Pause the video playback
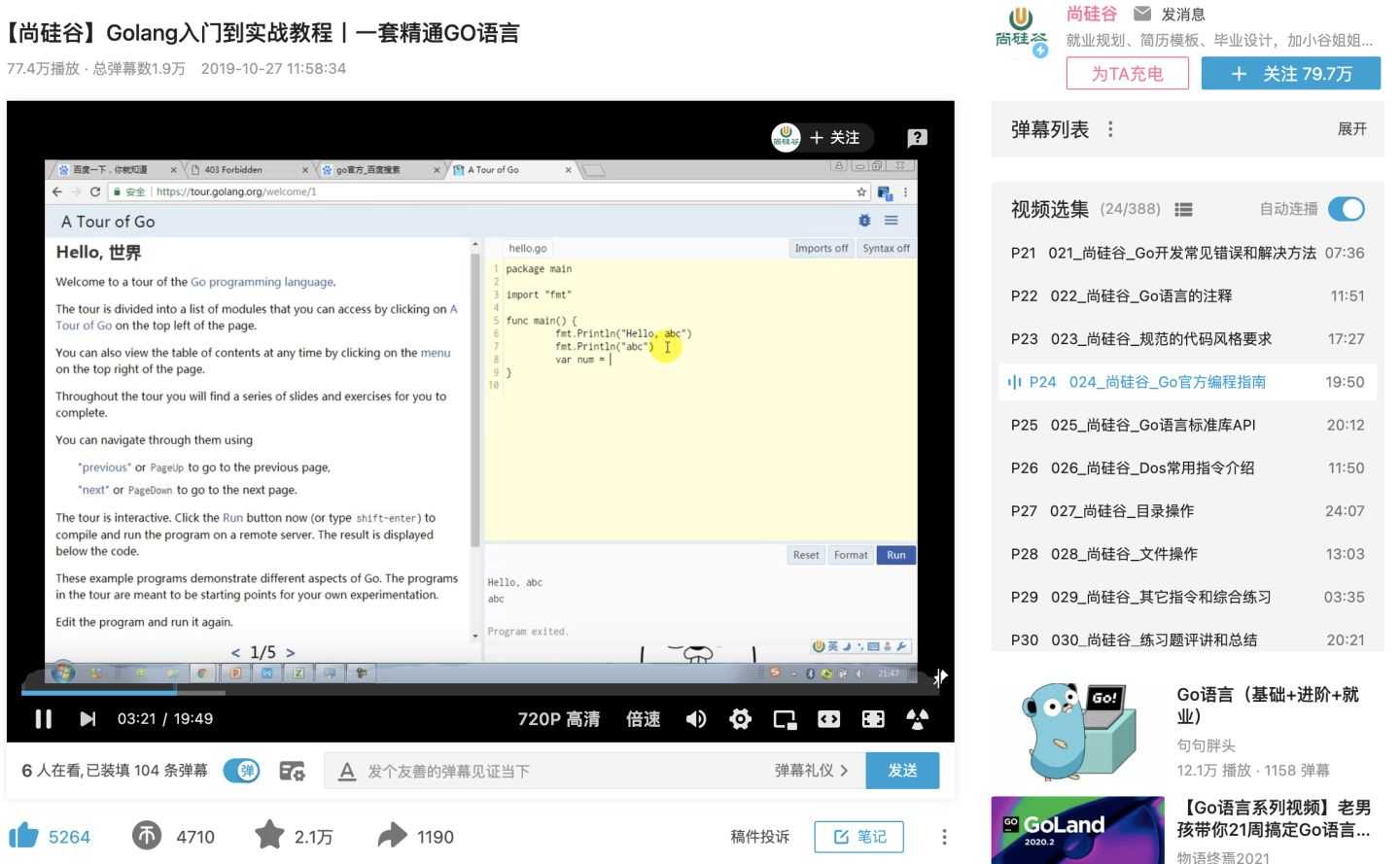This screenshot has height=864, width=1400. (44, 719)
